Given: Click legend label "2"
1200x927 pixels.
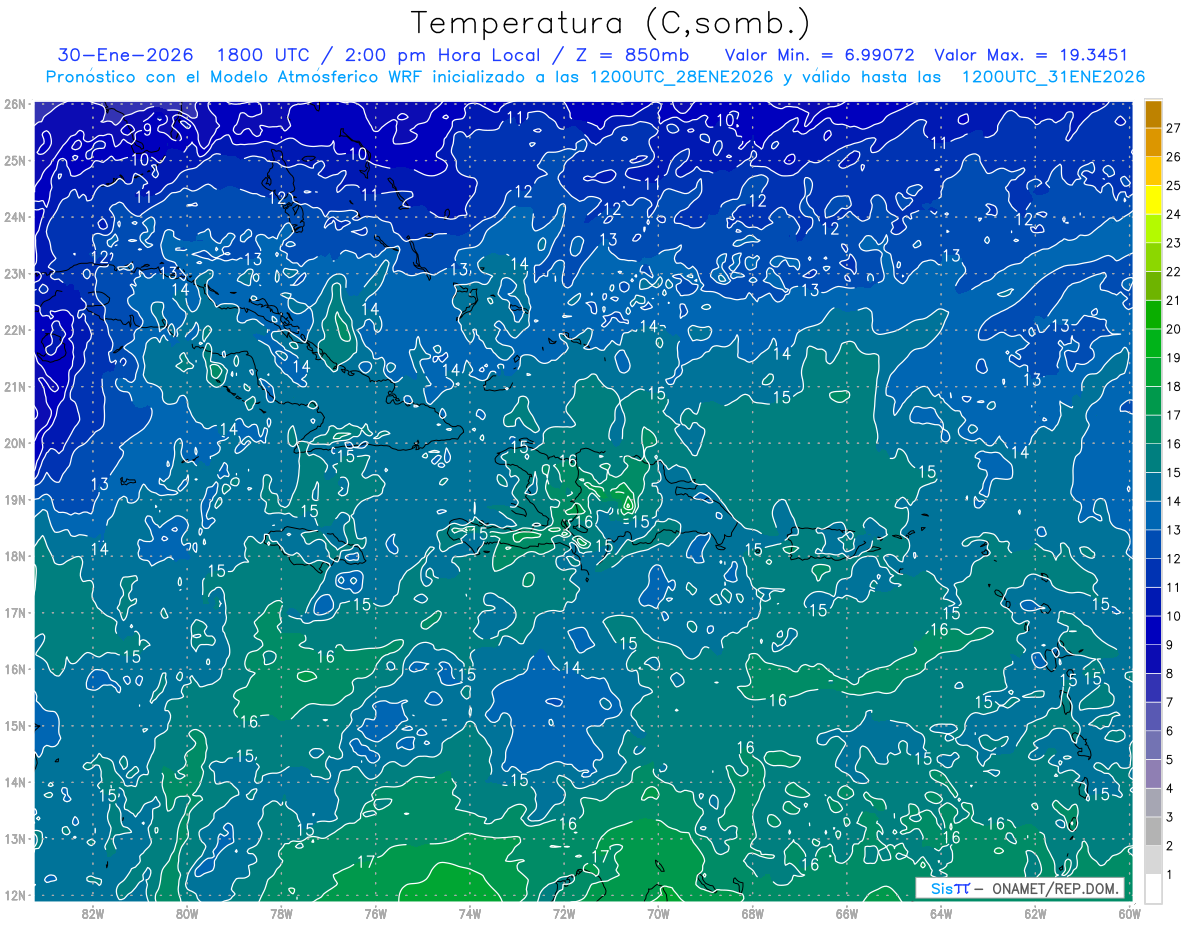Looking at the screenshot, I should click(1169, 847).
